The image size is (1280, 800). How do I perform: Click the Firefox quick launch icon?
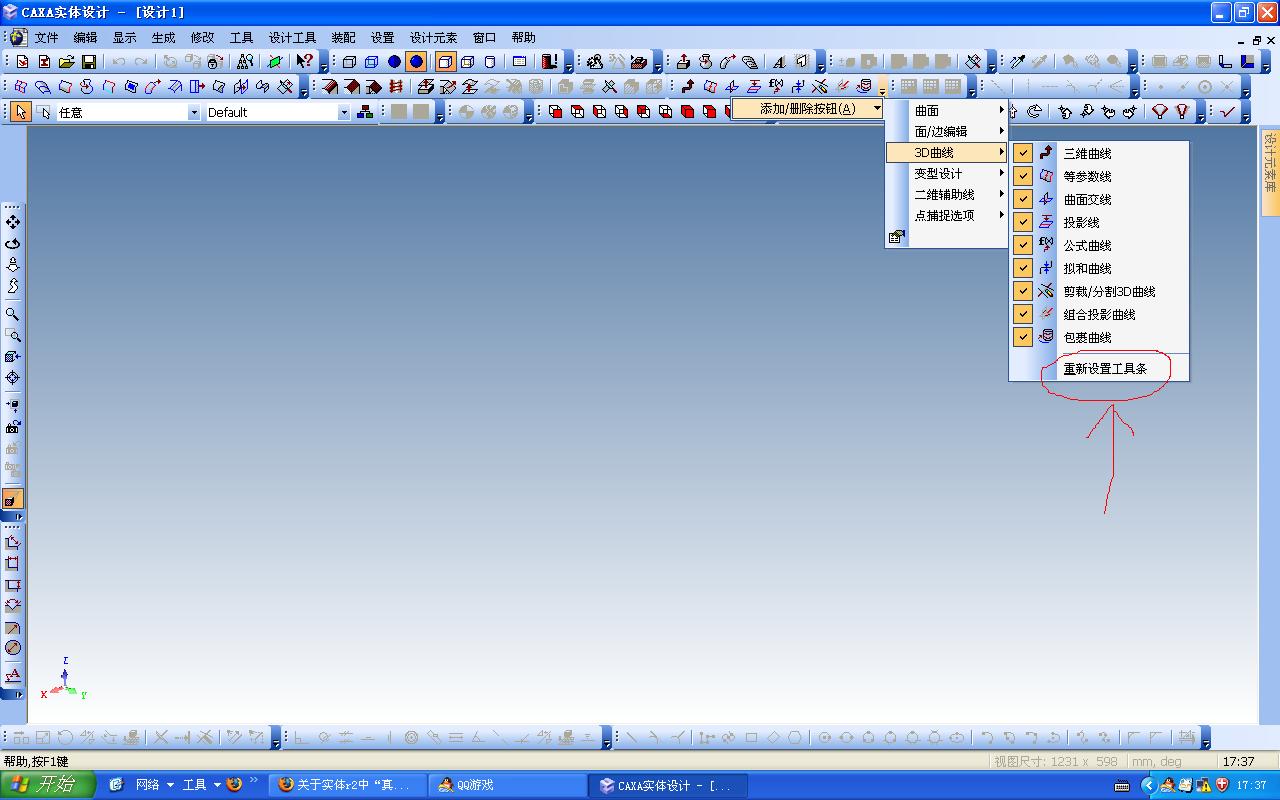tap(234, 784)
